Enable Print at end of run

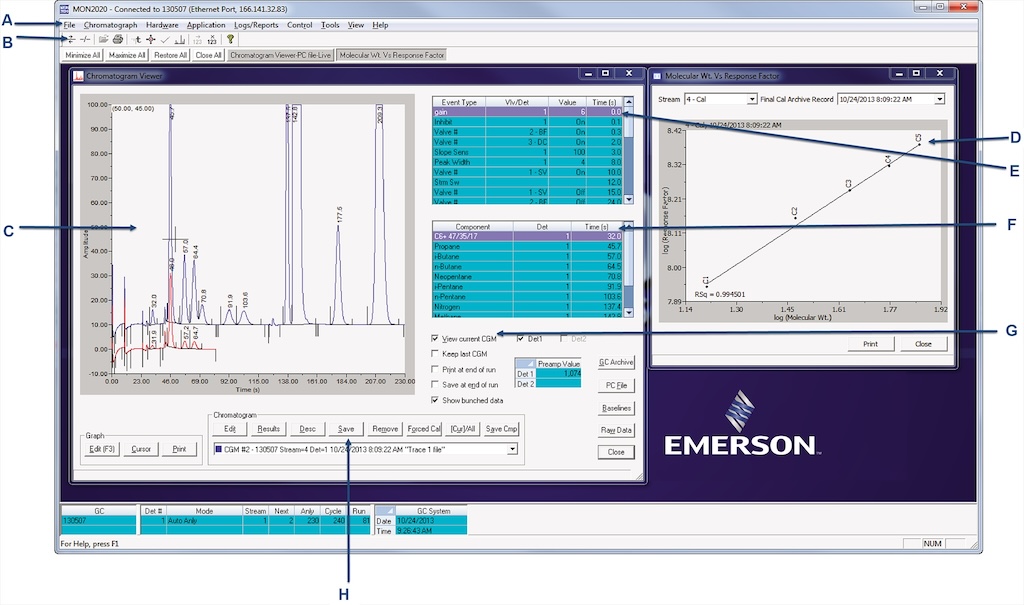[435, 369]
